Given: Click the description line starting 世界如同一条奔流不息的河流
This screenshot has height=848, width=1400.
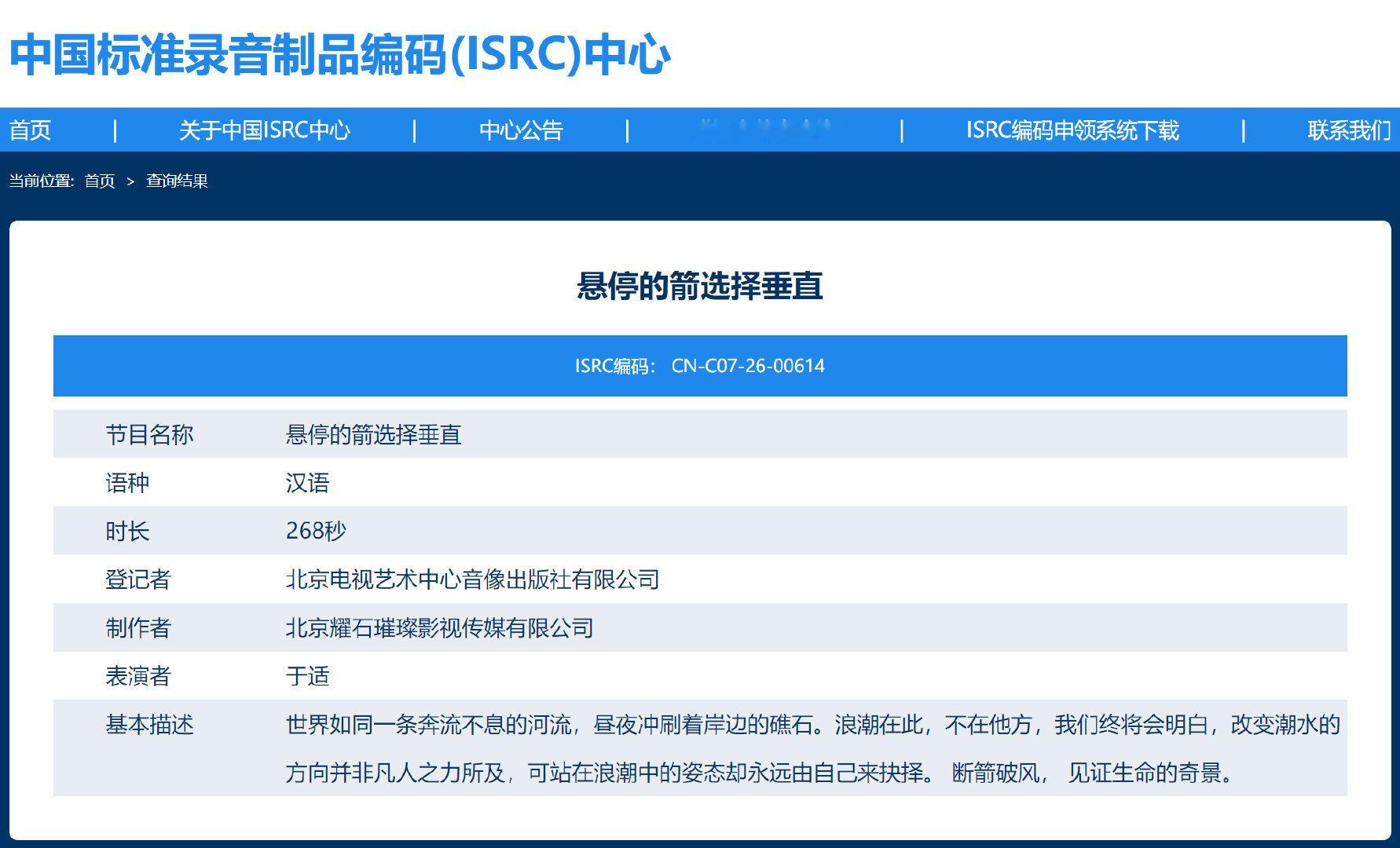Looking at the screenshot, I should point(813,725).
